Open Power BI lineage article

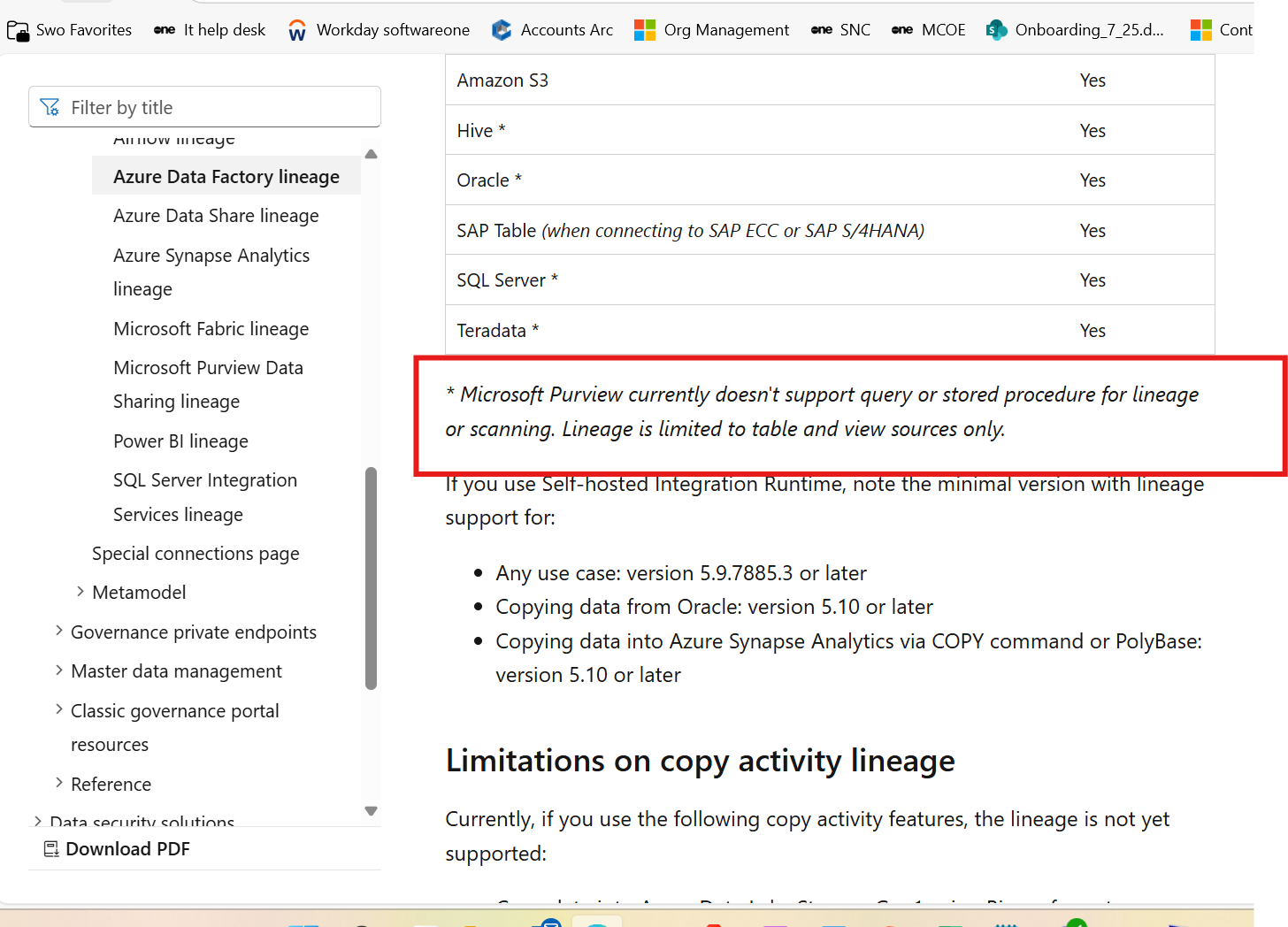coord(180,441)
